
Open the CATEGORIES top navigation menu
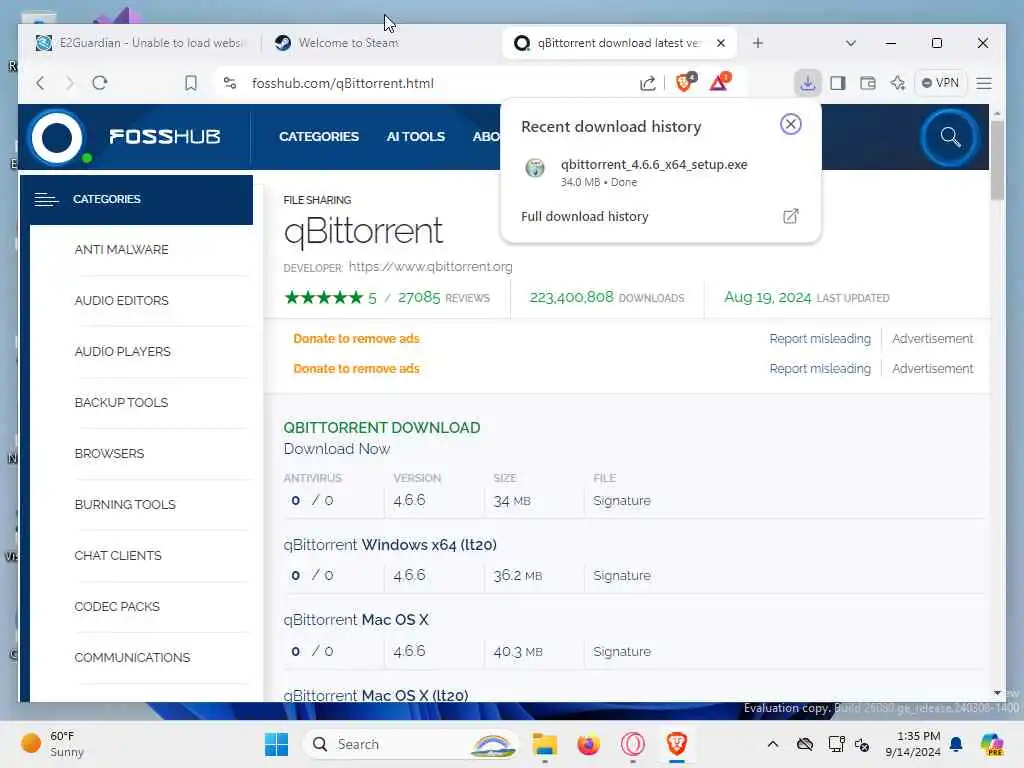coord(319,136)
